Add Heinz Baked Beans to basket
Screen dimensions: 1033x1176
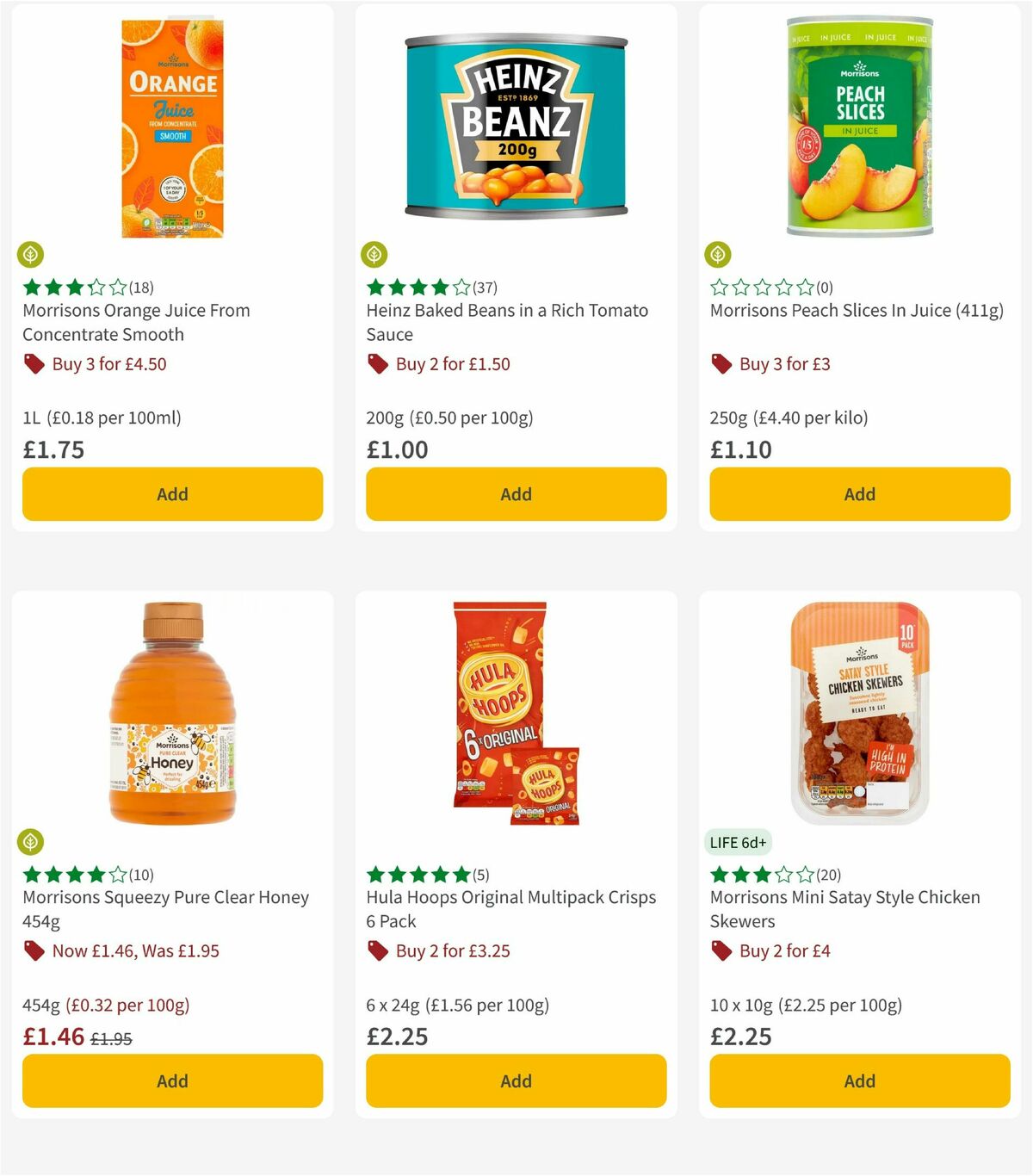pos(515,494)
